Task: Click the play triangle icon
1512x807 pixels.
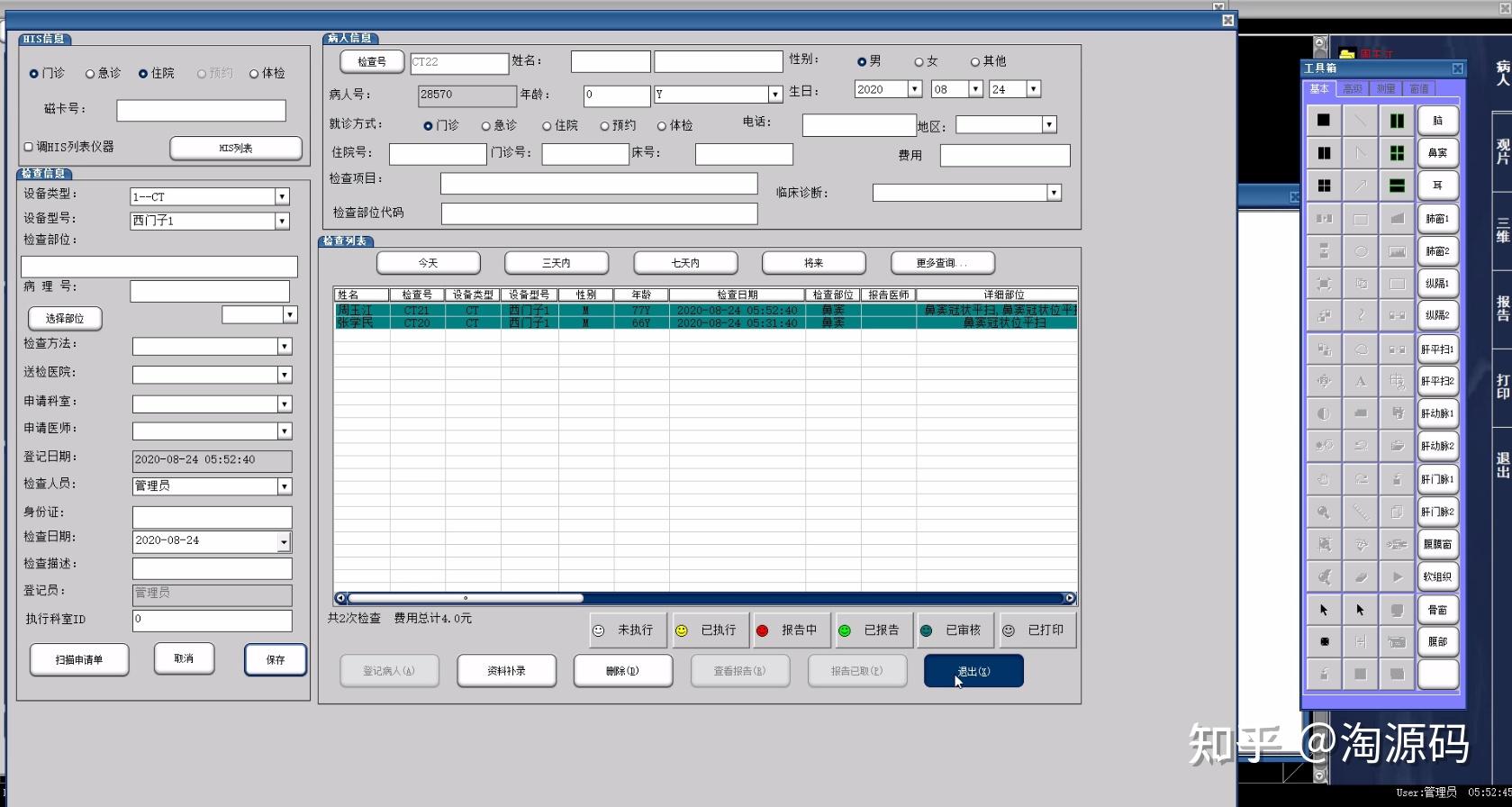Action: click(x=1397, y=576)
